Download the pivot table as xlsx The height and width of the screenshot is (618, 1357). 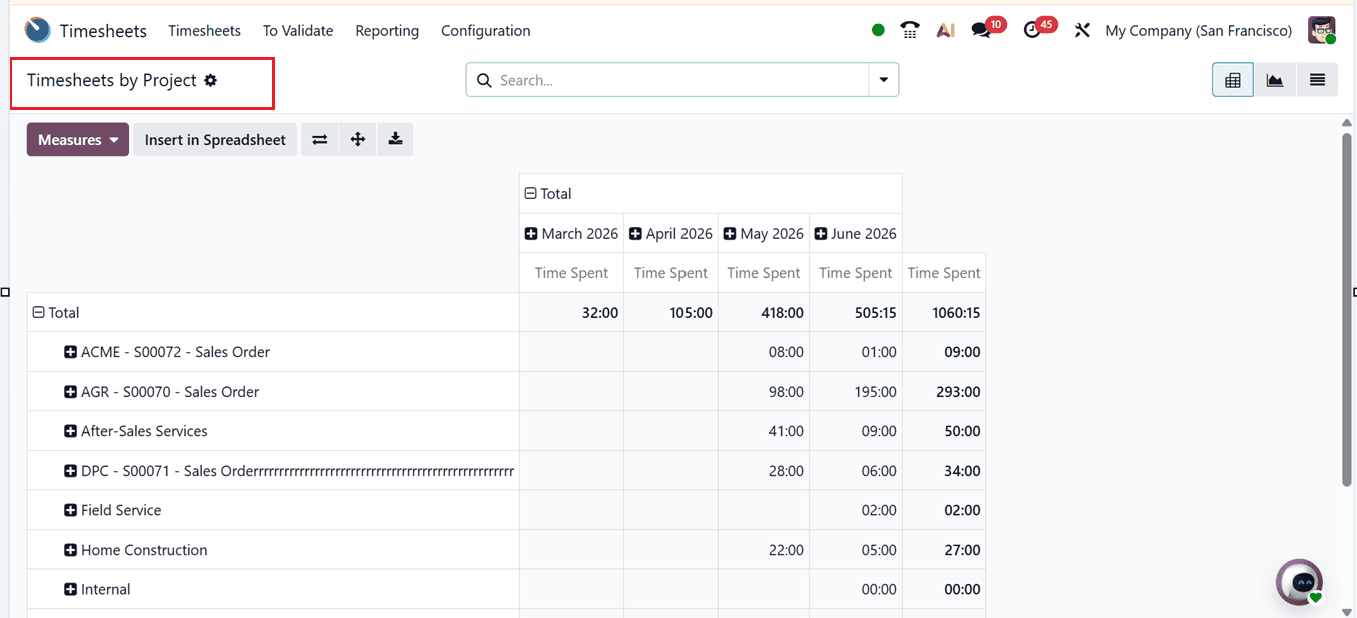[396, 140]
